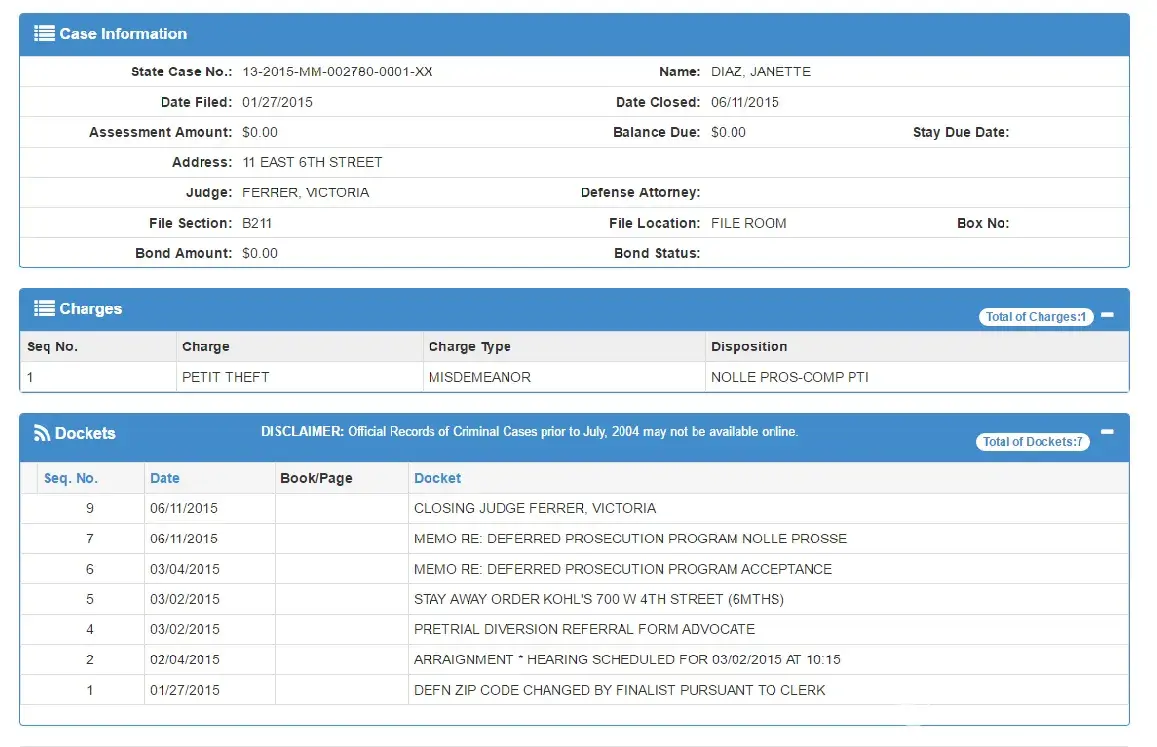
Task: Click the state case number value
Action: click(x=337, y=72)
